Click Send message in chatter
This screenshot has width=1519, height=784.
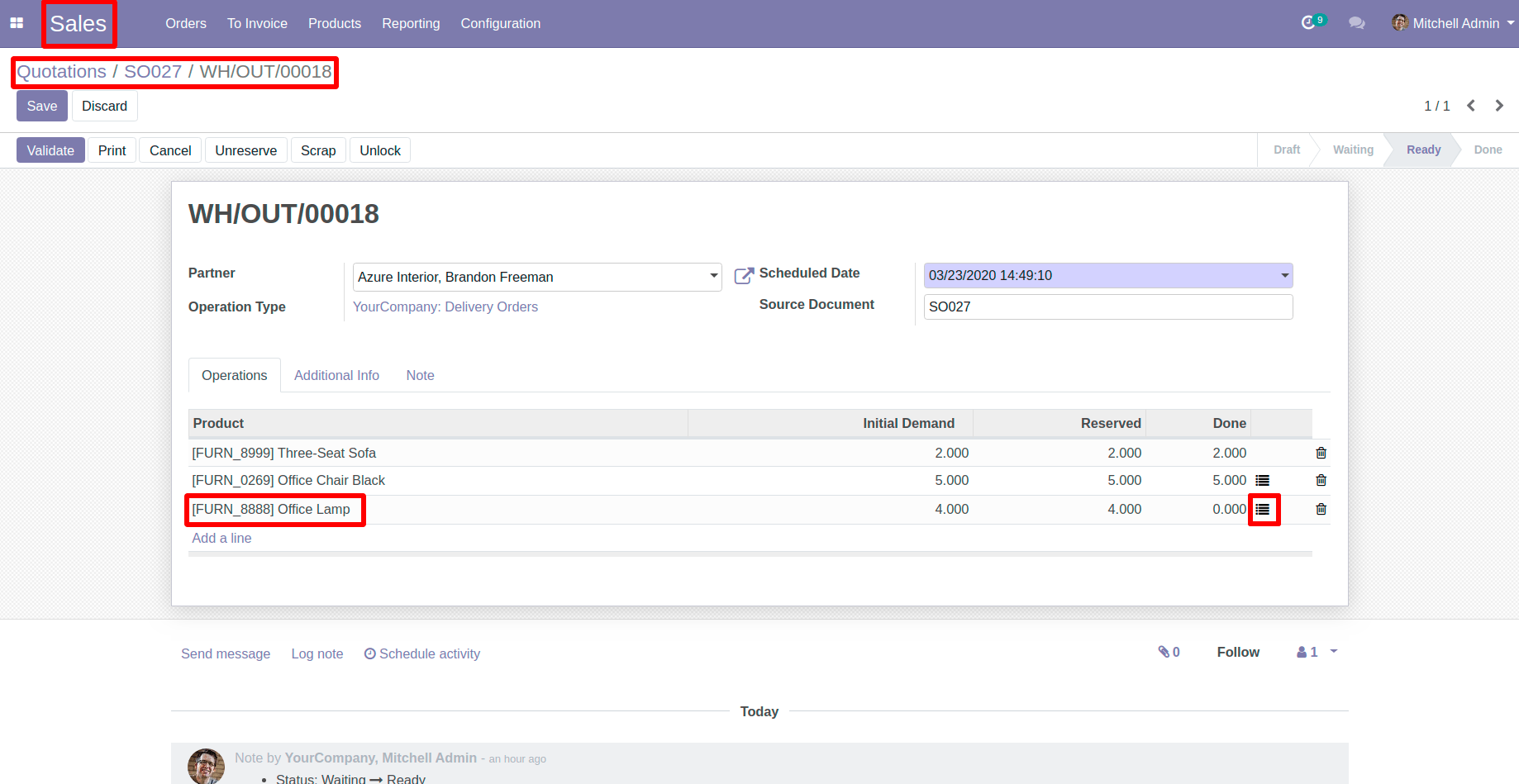pos(226,653)
